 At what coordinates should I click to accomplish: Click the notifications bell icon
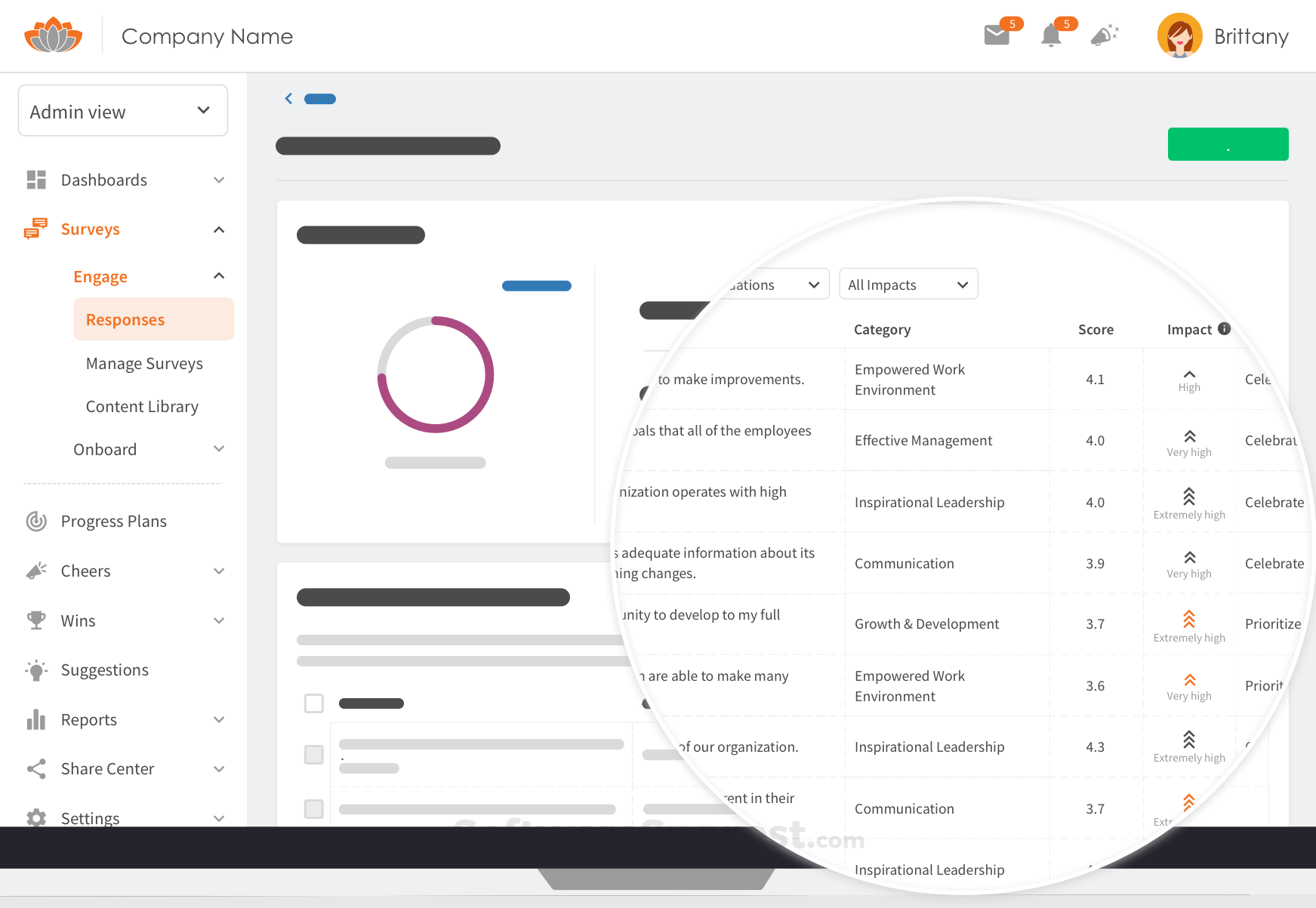tap(1051, 35)
